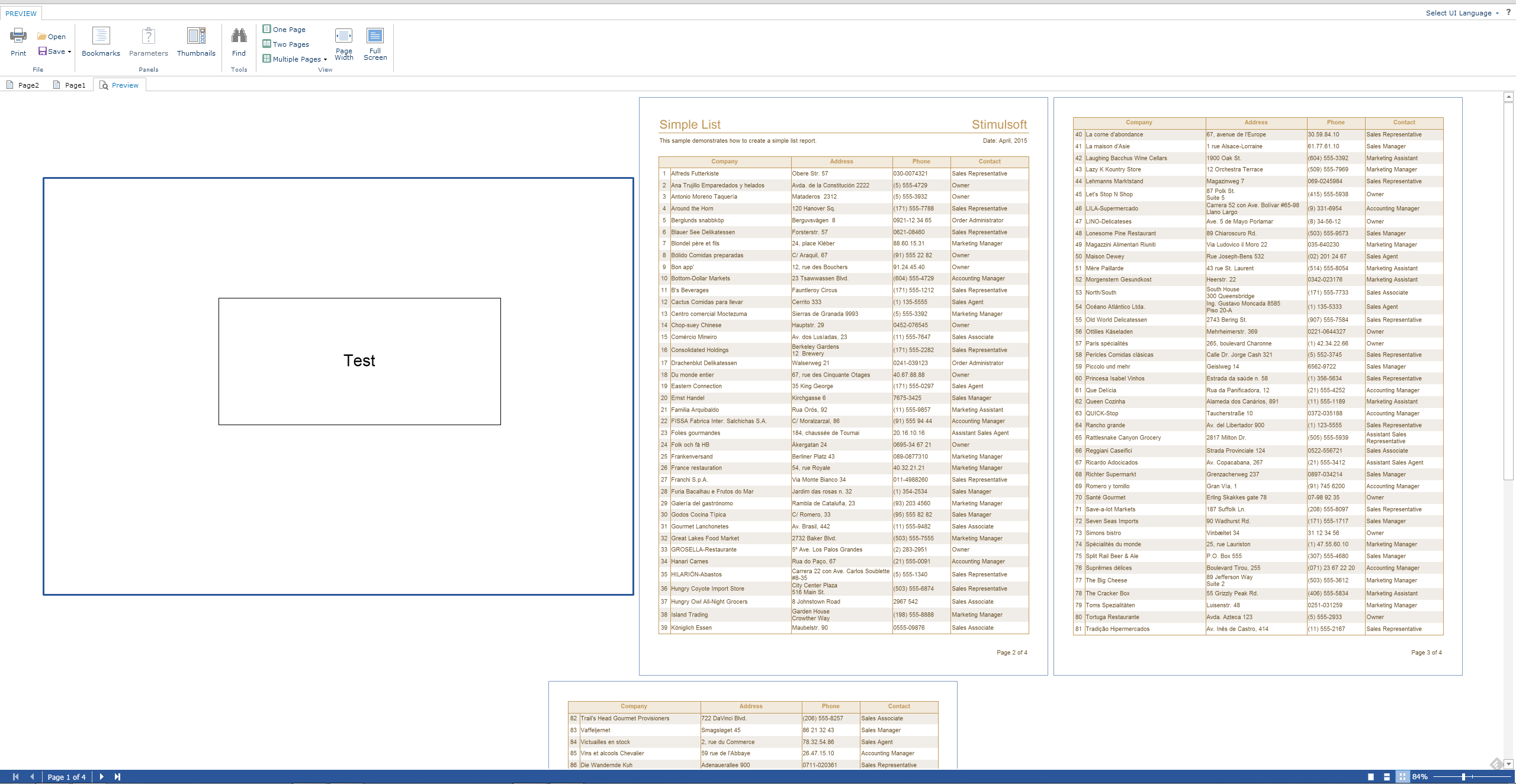Click the Simple List report title
This screenshot has width=1516, height=784.
[x=690, y=124]
